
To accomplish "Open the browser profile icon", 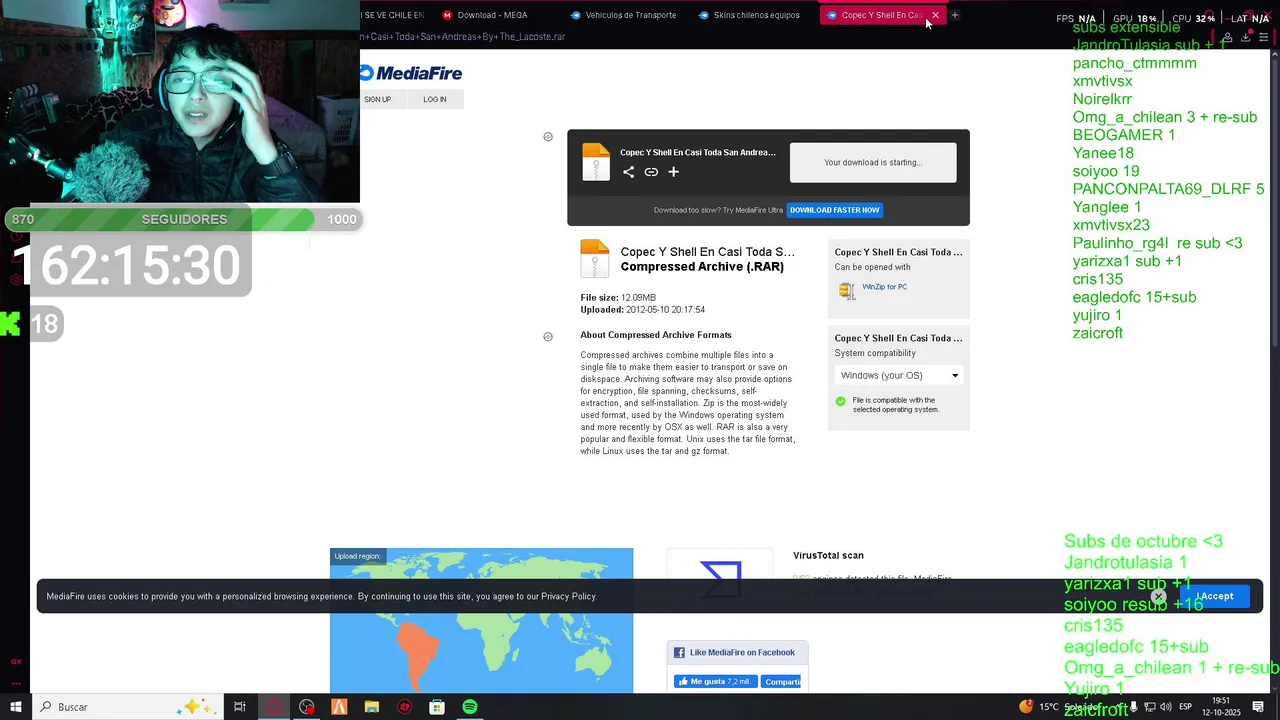I will tap(1227, 37).
